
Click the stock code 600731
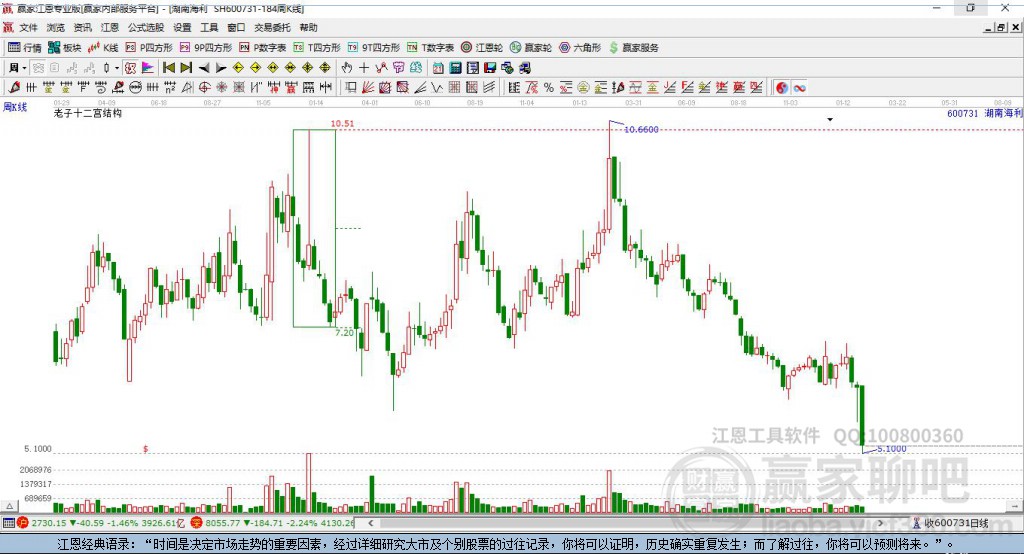coord(963,113)
